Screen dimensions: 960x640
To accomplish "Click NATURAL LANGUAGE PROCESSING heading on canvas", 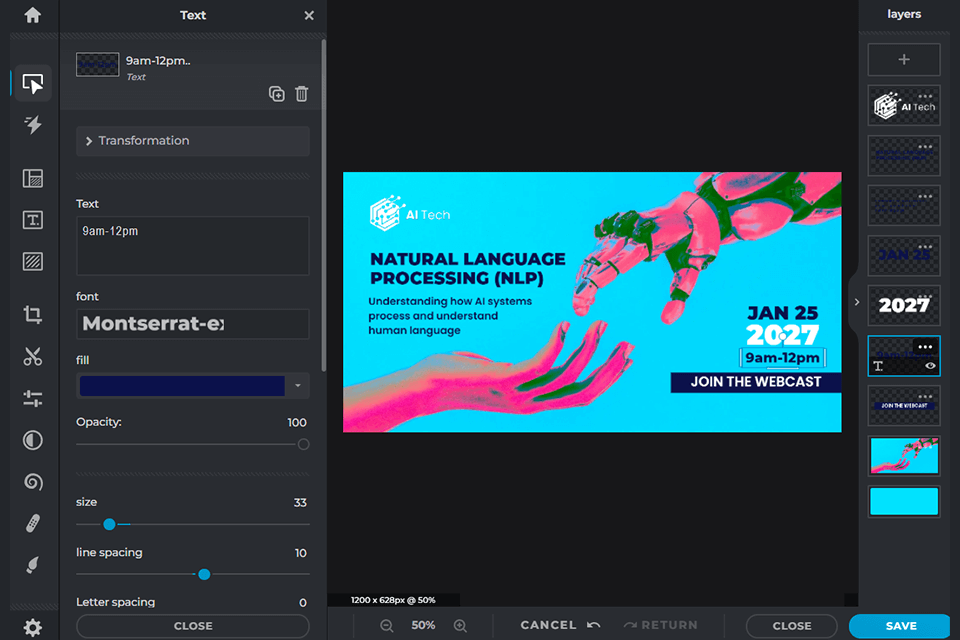I will point(468,268).
